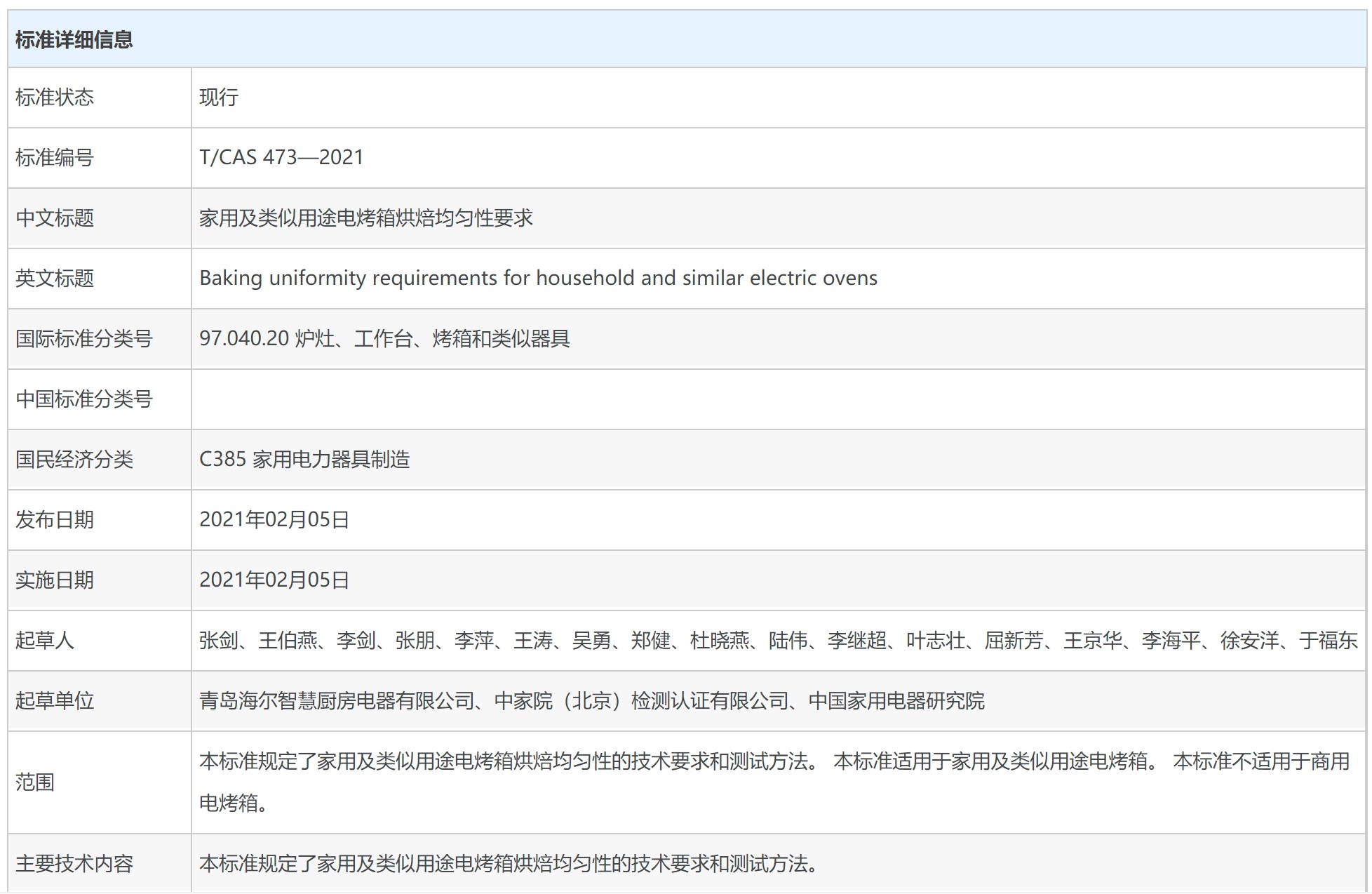
Task: Click the 发布日期 date 2021年02月05日
Action: pyautogui.click(x=274, y=520)
